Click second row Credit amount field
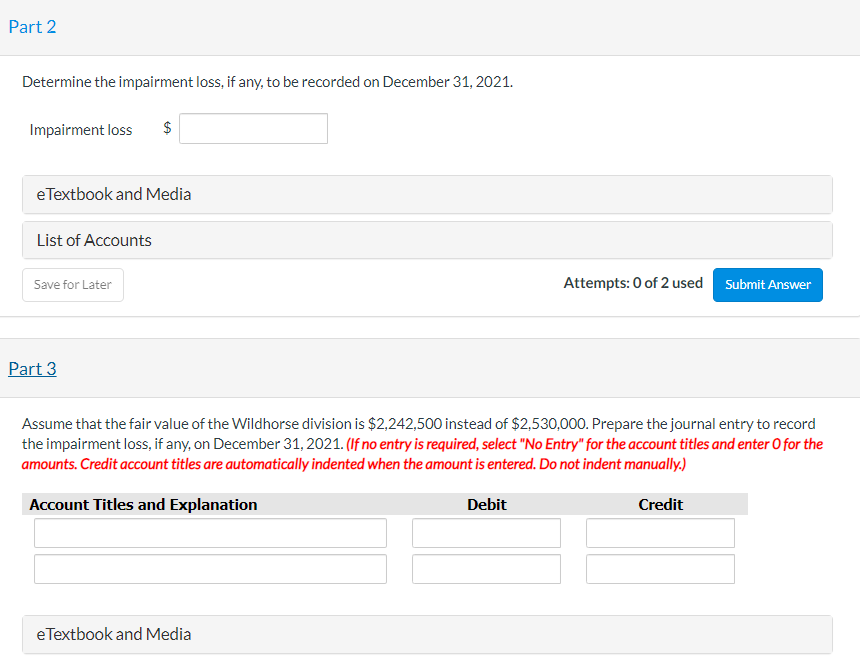The height and width of the screenshot is (661, 860). pos(660,569)
